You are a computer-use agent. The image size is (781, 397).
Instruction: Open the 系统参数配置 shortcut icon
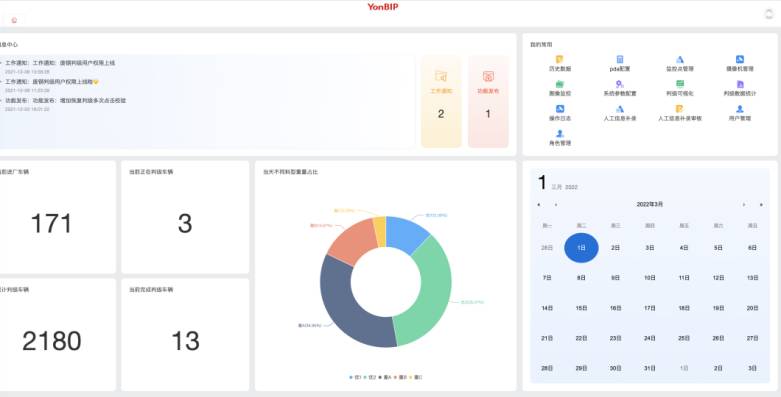620,84
